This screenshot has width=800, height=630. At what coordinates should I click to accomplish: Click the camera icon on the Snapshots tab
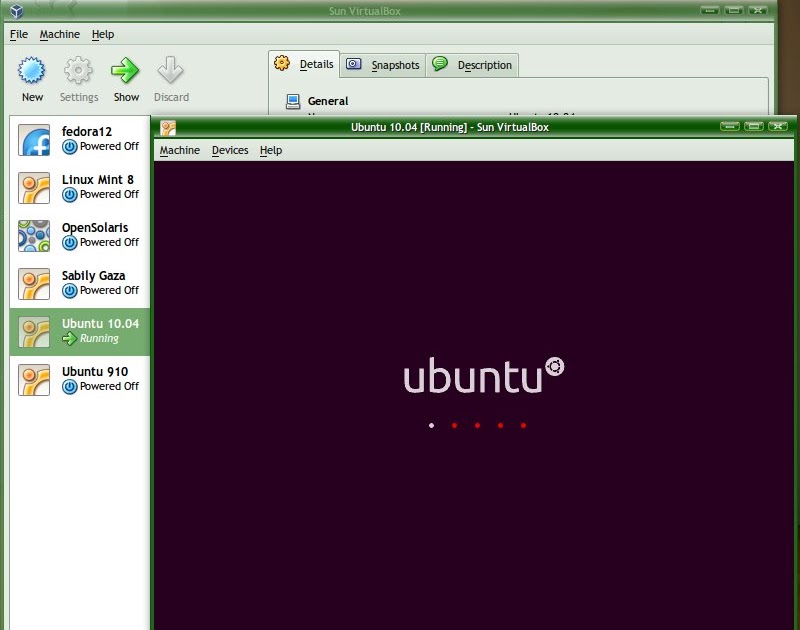point(353,64)
